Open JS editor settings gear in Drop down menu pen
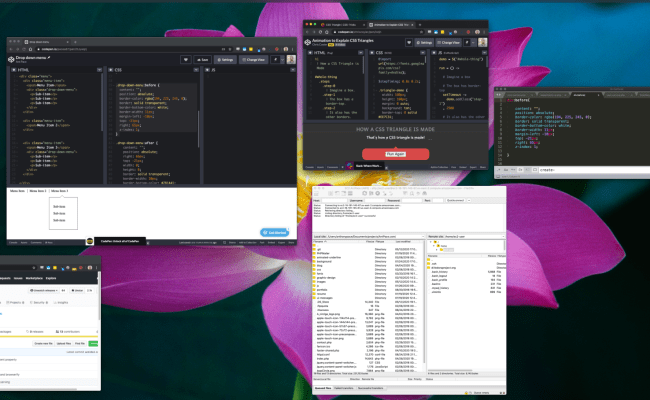 click(207, 70)
